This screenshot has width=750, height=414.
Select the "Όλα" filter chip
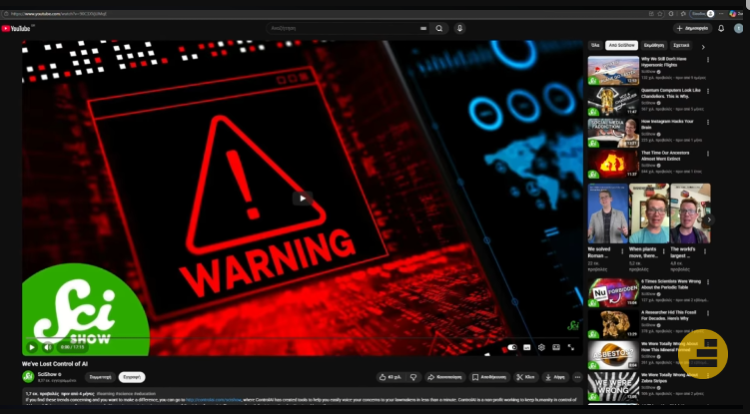click(595, 46)
